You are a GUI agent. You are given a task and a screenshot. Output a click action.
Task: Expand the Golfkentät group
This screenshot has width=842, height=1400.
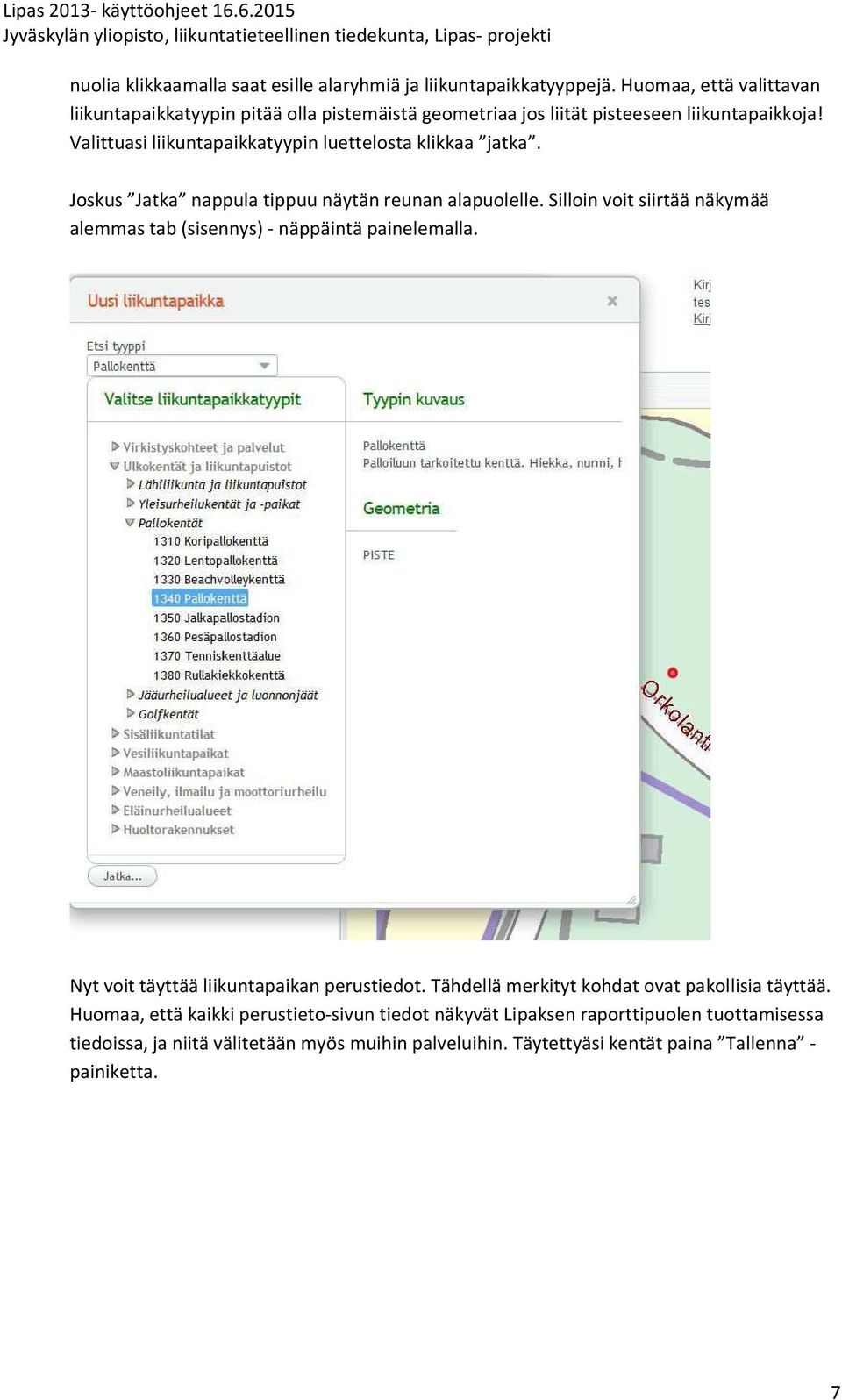(x=131, y=714)
